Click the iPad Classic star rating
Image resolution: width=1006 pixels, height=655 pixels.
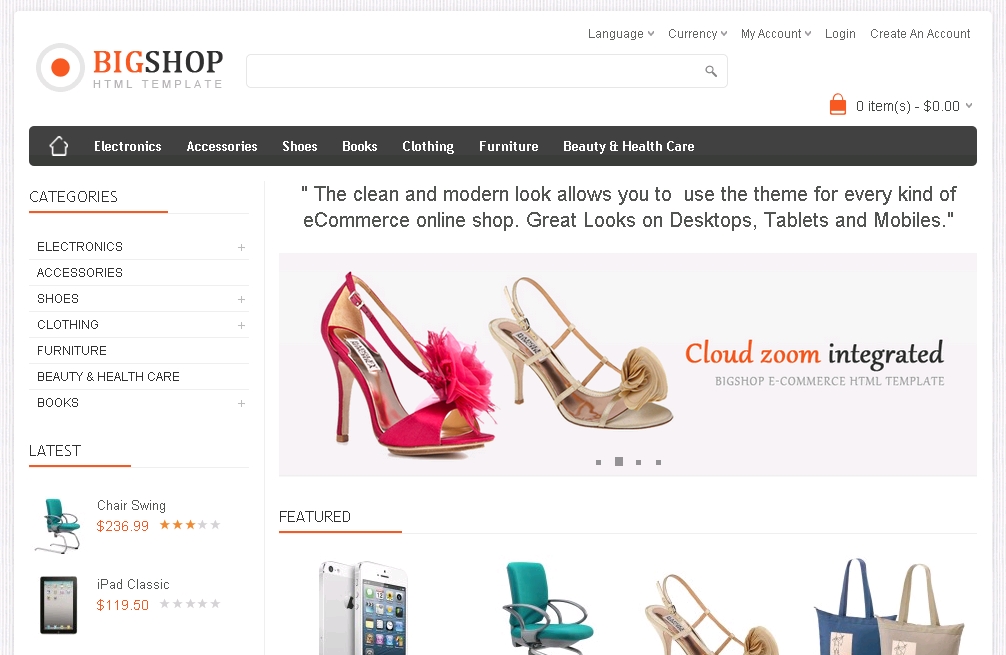tap(189, 604)
